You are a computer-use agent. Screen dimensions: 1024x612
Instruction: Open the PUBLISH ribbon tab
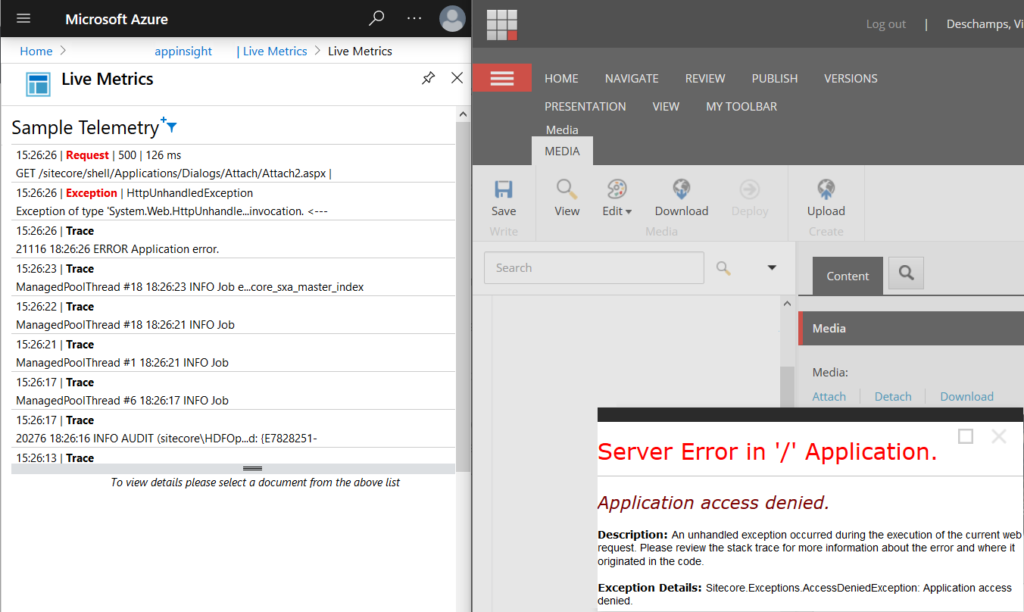point(775,78)
